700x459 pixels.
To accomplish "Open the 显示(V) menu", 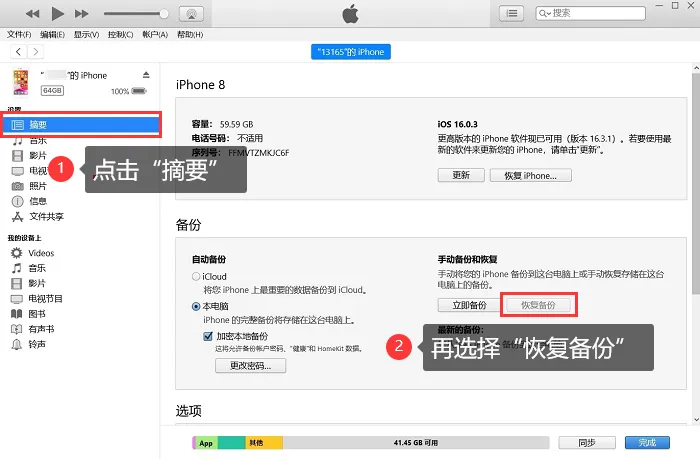I will coord(86,34).
